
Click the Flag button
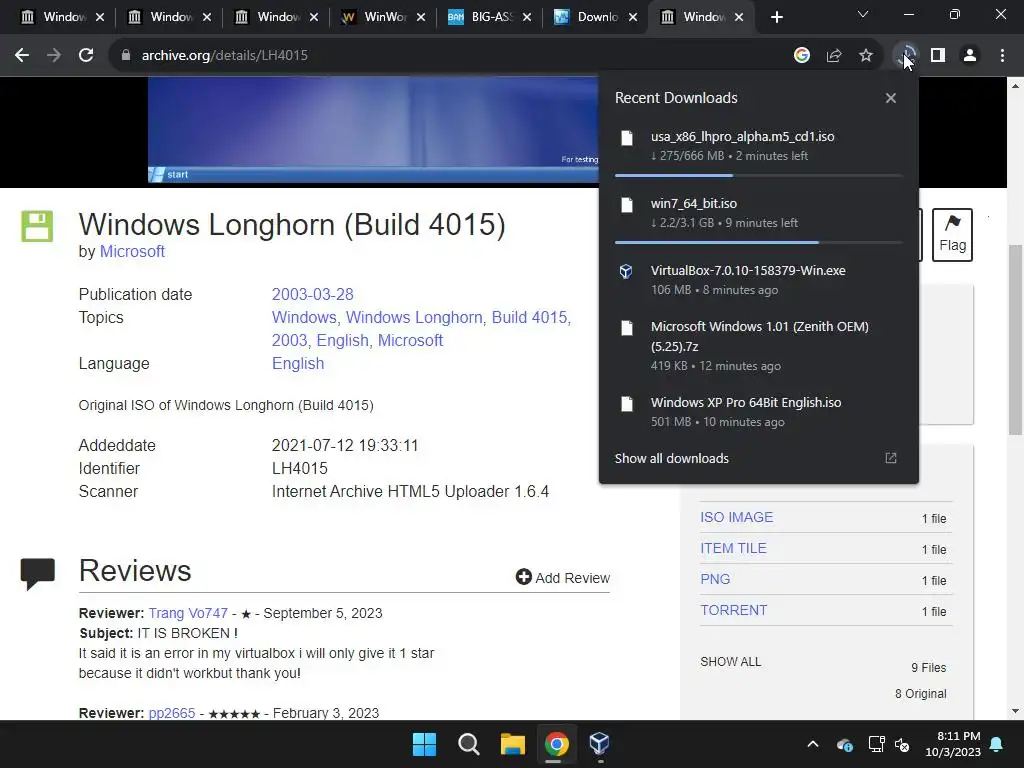click(x=952, y=234)
